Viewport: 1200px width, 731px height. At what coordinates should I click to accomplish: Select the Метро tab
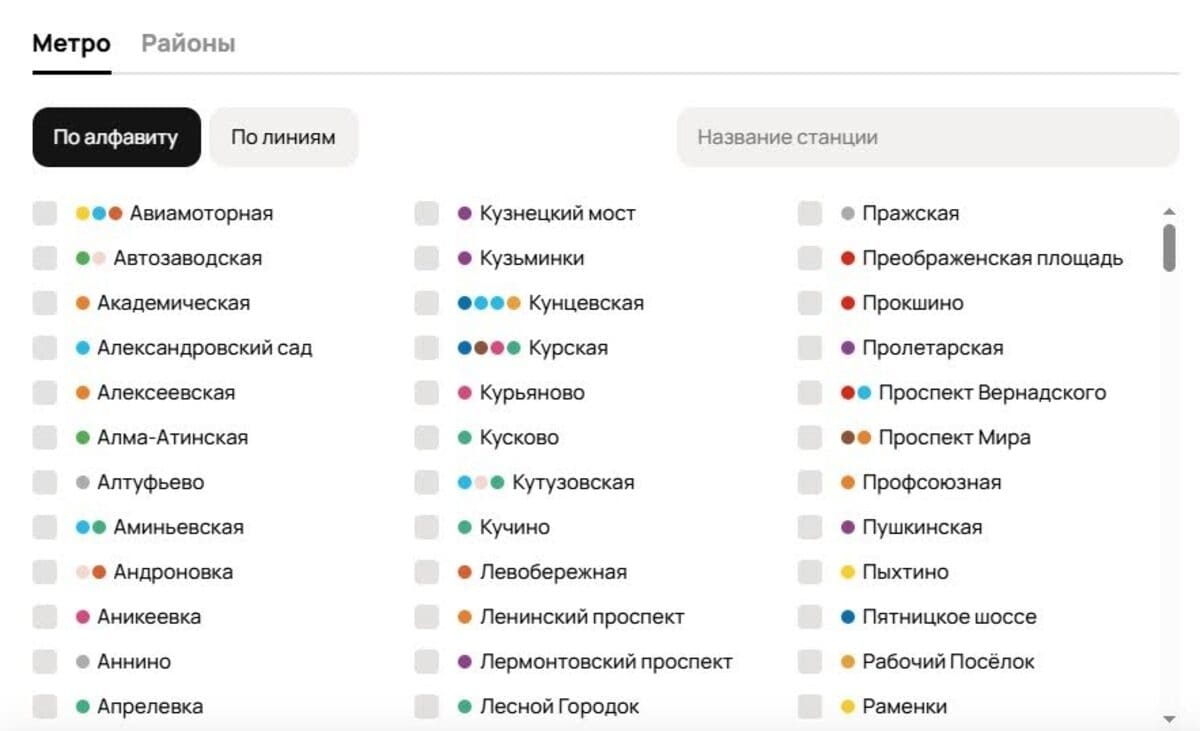pos(70,43)
